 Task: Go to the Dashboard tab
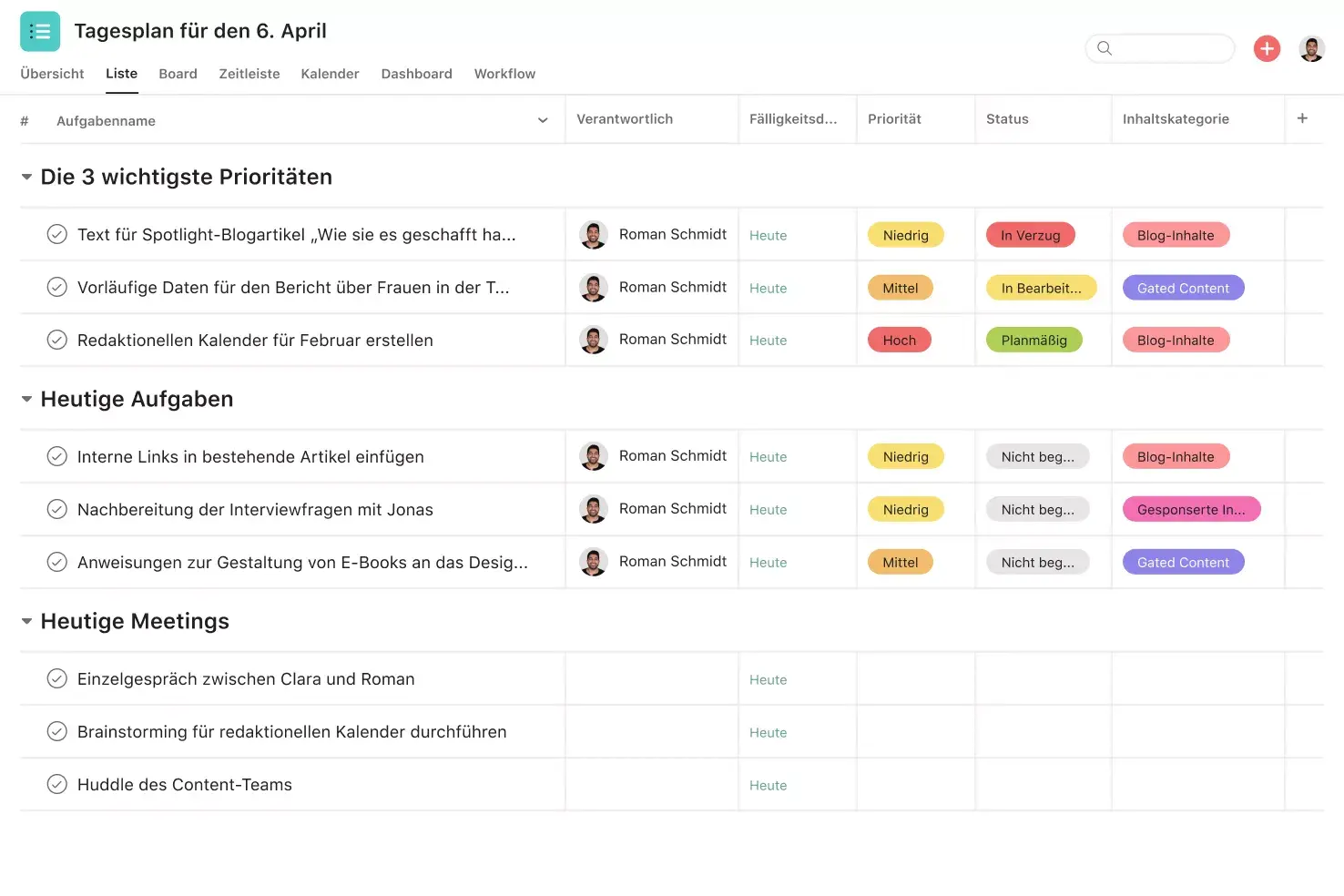click(x=416, y=74)
